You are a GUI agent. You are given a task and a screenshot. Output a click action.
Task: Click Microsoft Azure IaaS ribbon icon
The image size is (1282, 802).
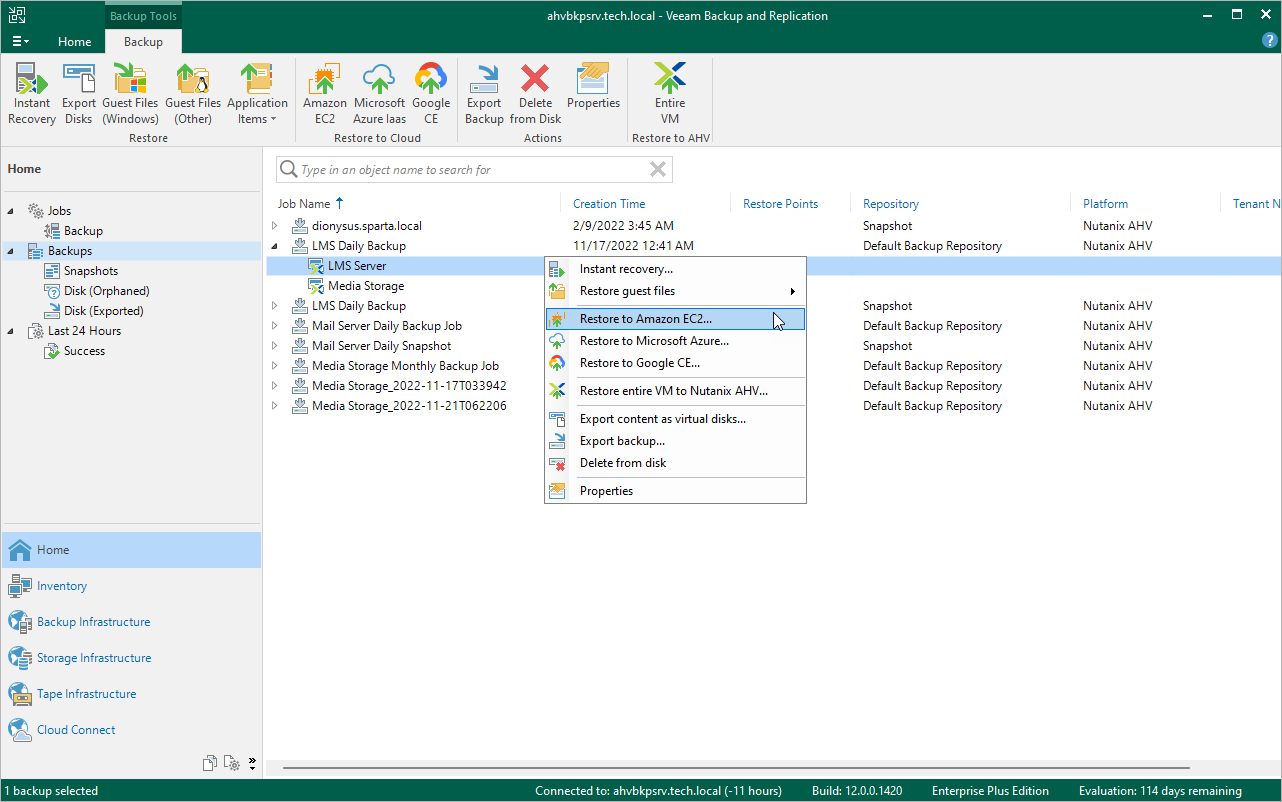point(379,94)
